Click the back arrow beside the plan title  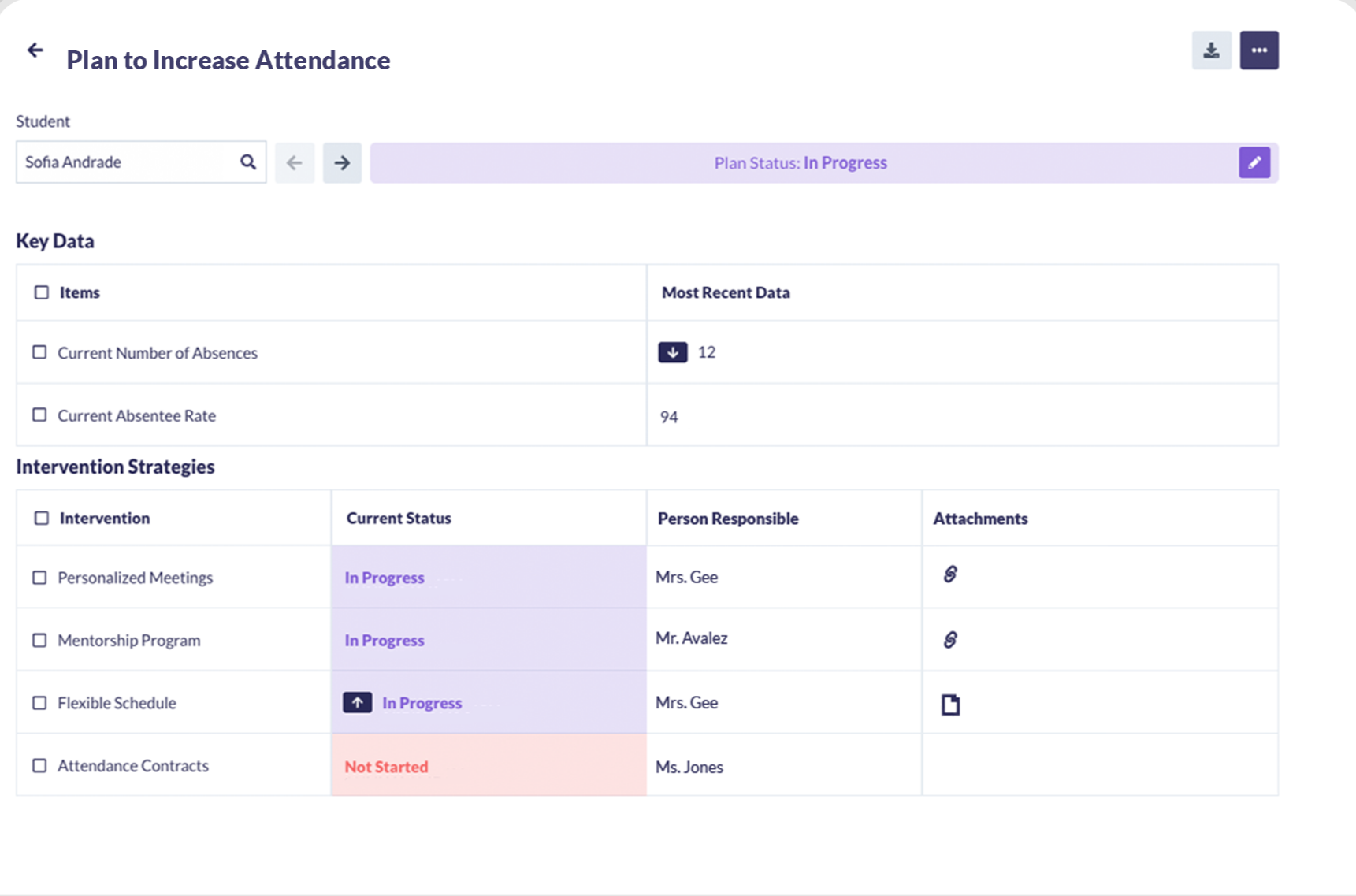35,50
